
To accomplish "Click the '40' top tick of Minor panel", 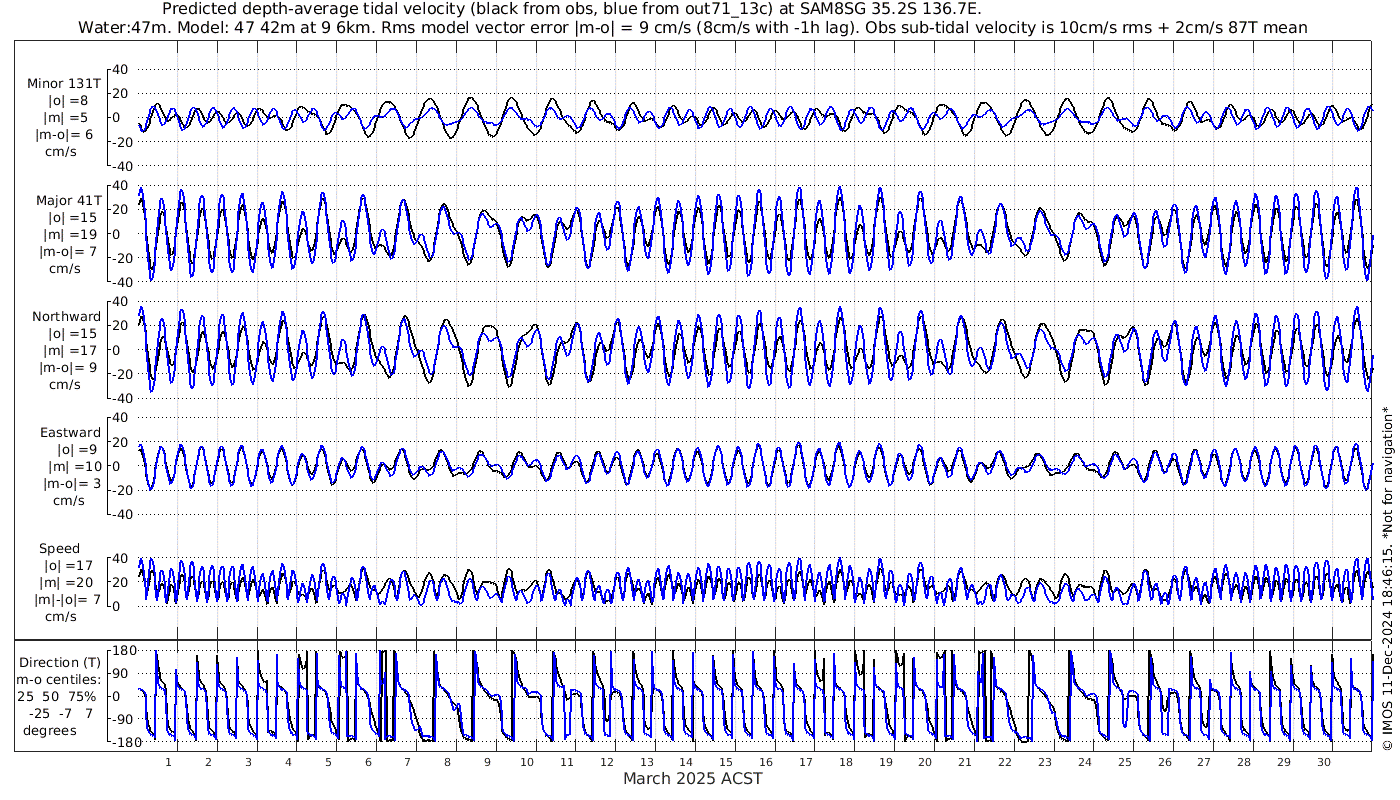I will click(x=121, y=69).
